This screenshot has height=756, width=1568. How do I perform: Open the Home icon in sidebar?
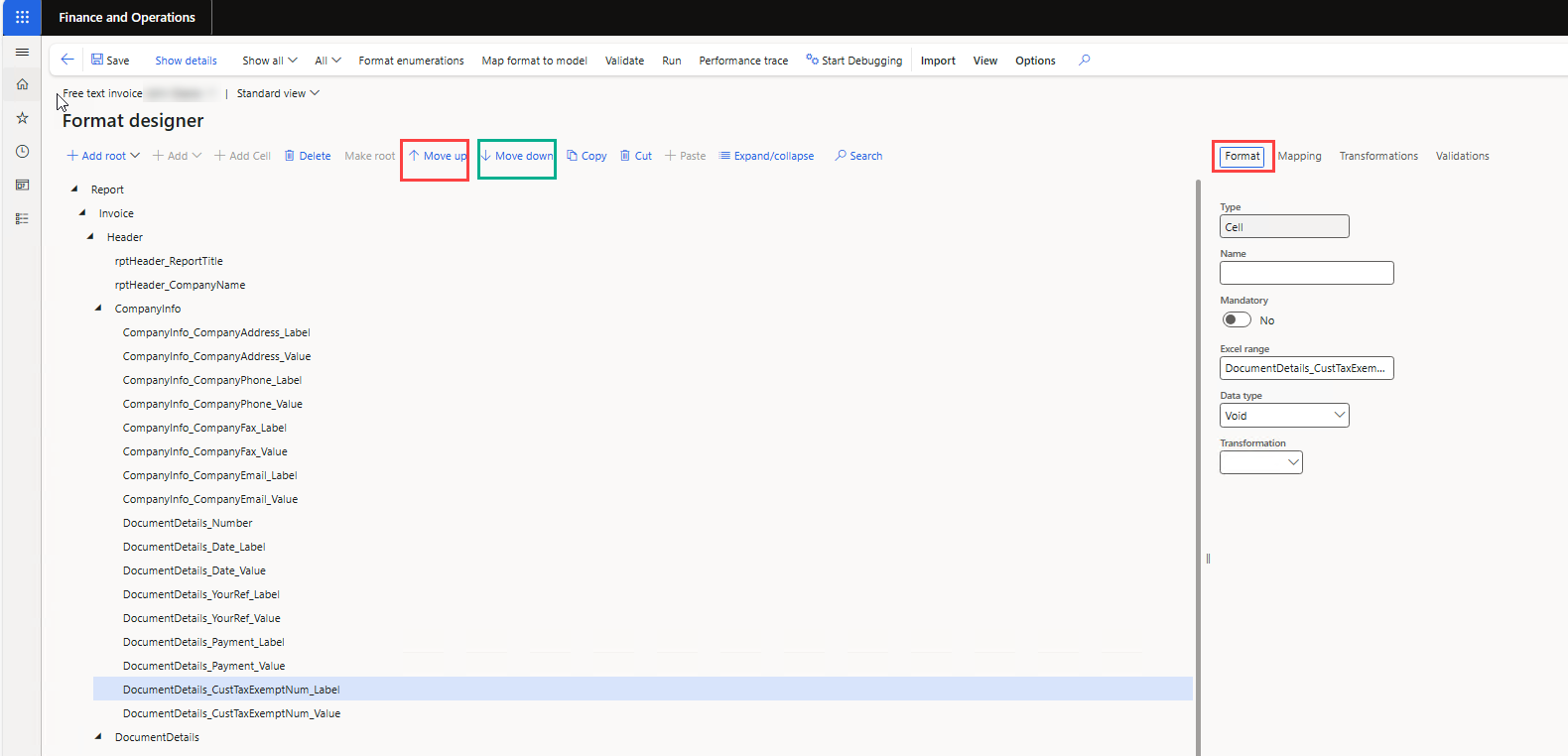click(x=22, y=84)
